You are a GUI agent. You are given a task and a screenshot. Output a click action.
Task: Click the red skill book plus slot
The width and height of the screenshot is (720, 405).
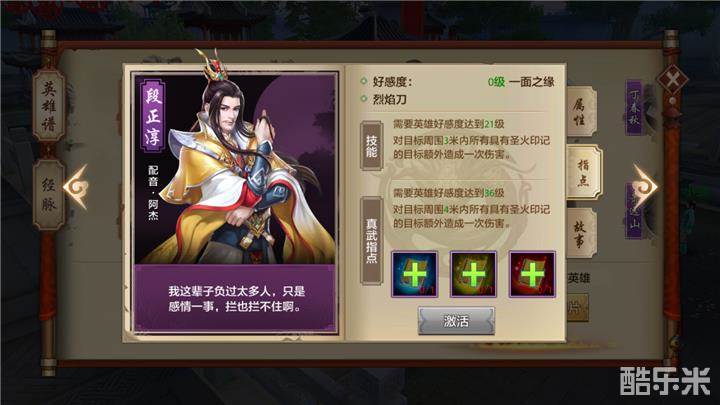(532, 274)
